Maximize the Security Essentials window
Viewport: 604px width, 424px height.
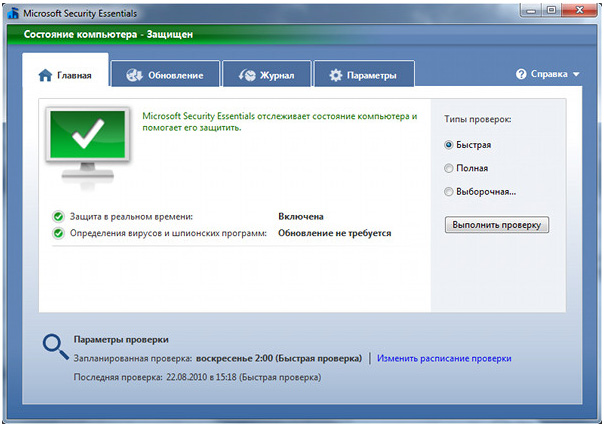552,11
